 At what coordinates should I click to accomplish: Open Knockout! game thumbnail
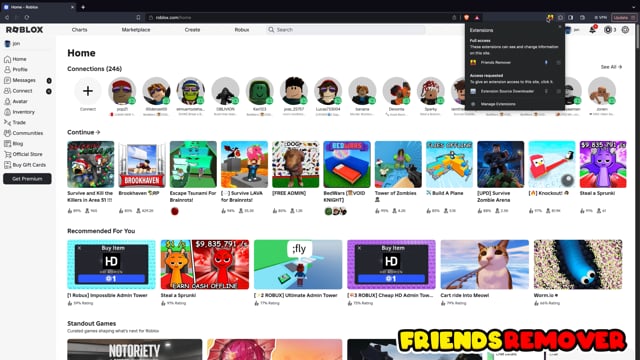(552, 164)
